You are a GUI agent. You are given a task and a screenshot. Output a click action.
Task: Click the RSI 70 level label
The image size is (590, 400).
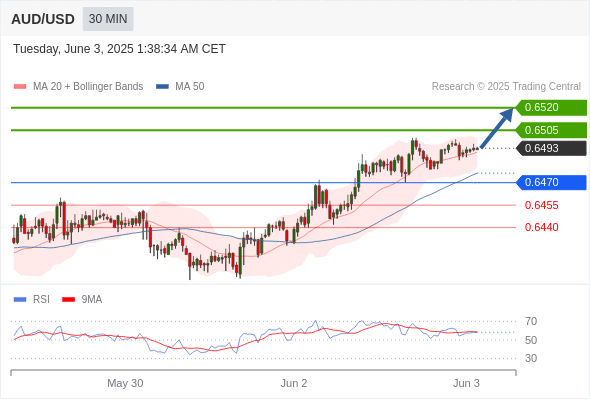click(x=531, y=321)
